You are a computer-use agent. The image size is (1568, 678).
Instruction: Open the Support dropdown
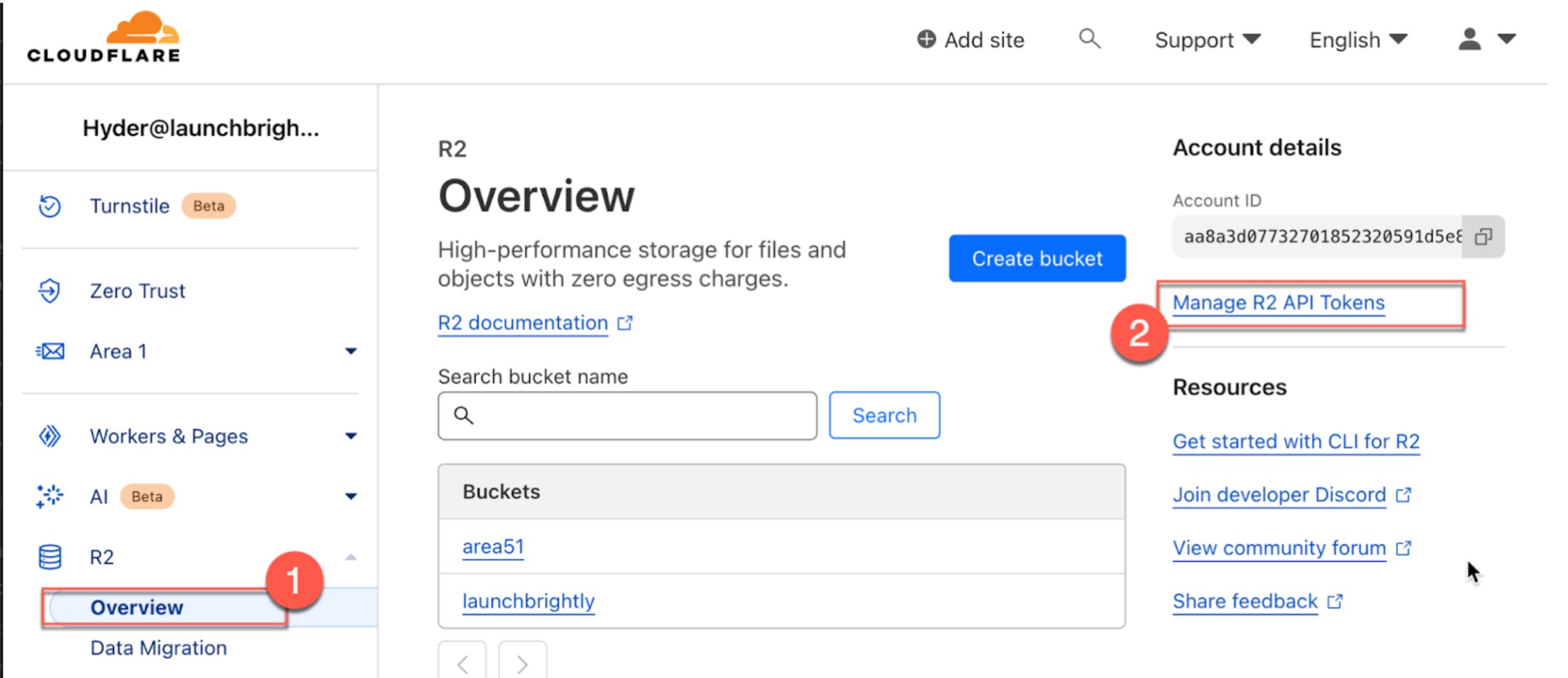tap(1208, 40)
